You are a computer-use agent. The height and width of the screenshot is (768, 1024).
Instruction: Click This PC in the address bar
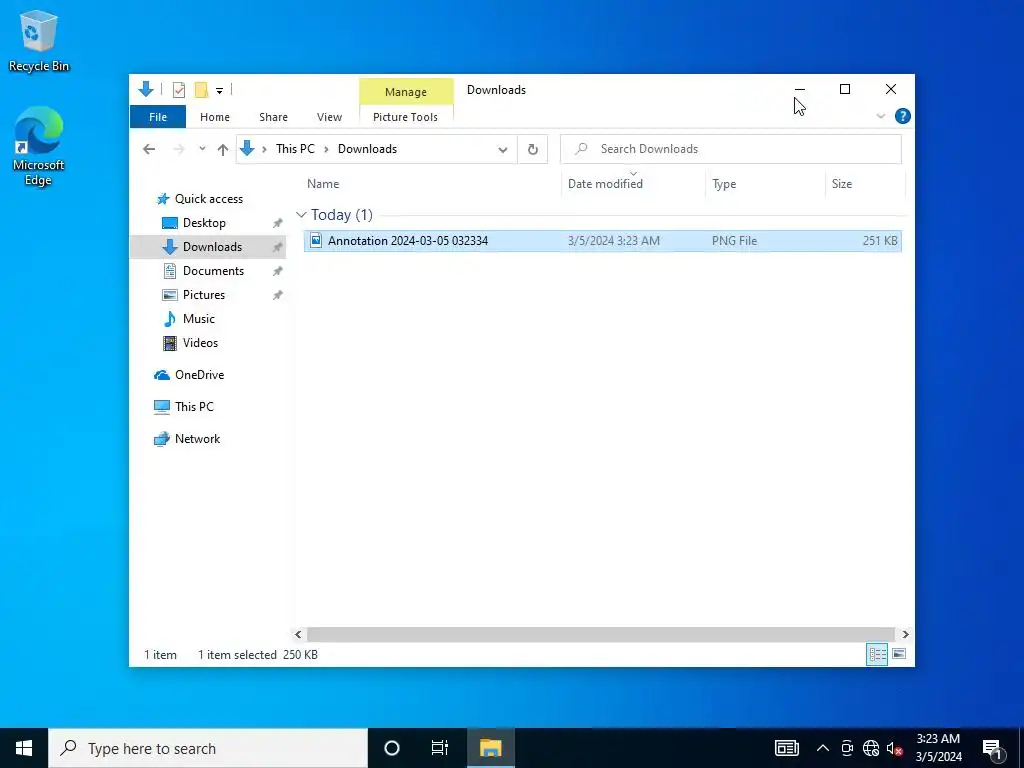[x=295, y=149]
